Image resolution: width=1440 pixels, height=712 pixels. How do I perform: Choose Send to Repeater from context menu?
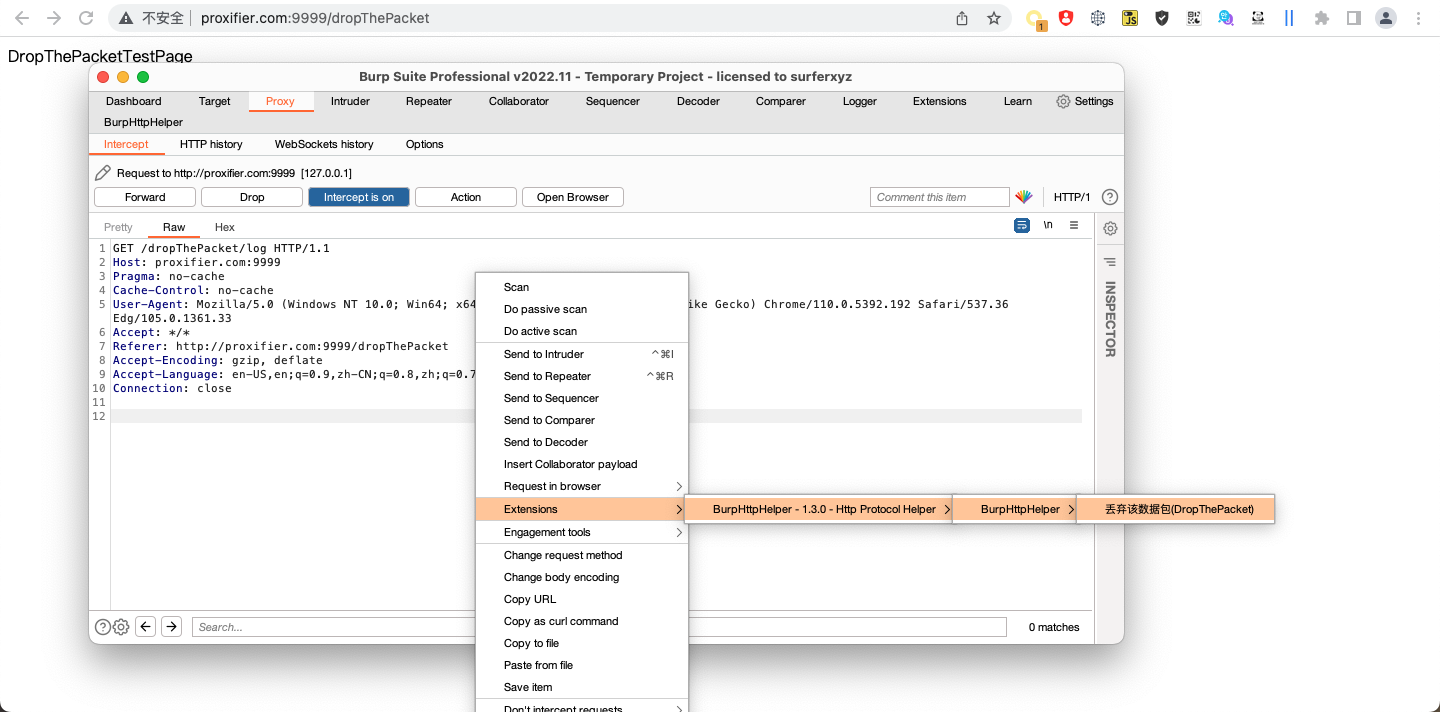click(x=582, y=376)
